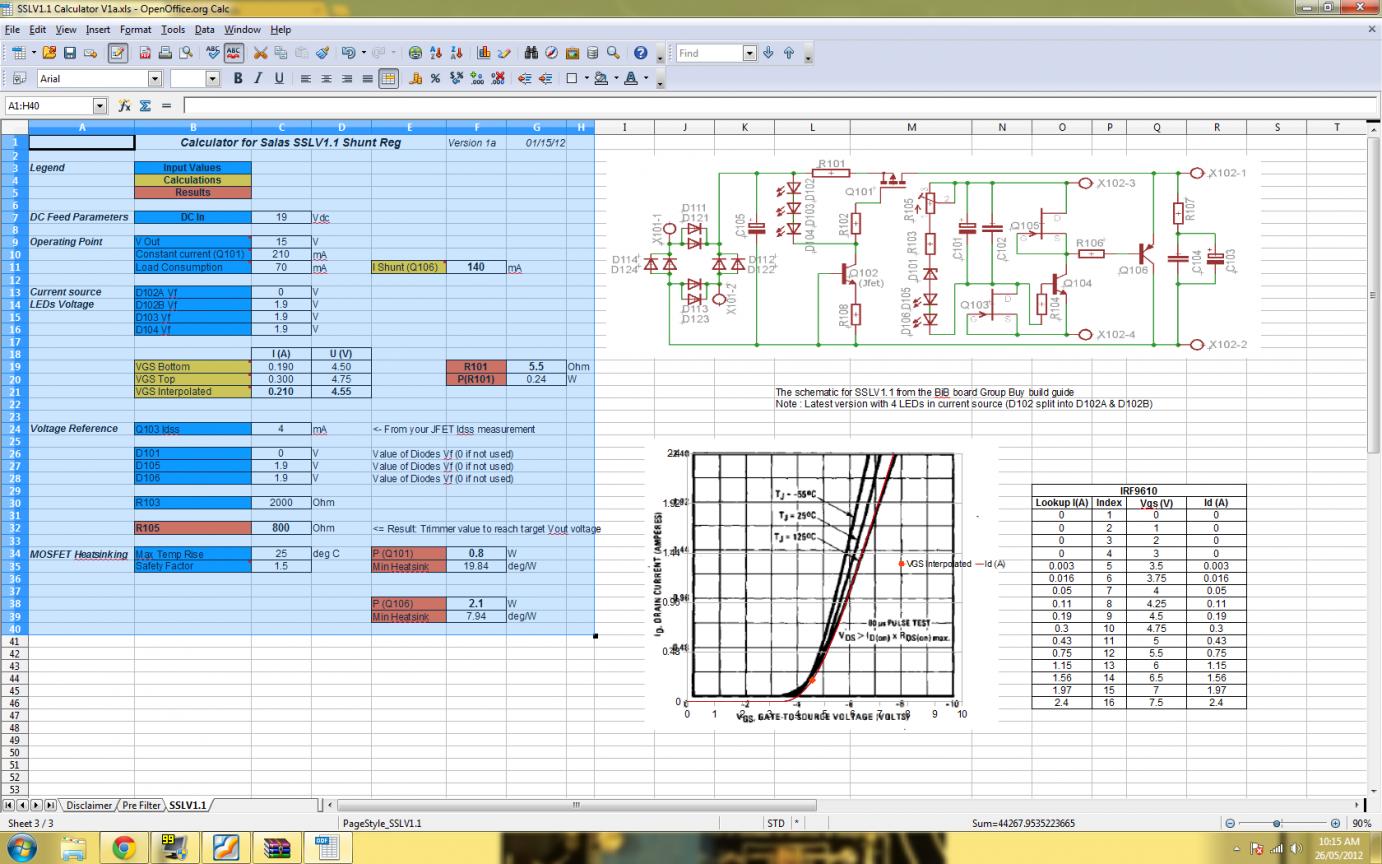Open the Function Wizard
This screenshot has width=1382, height=864.
pos(126,105)
